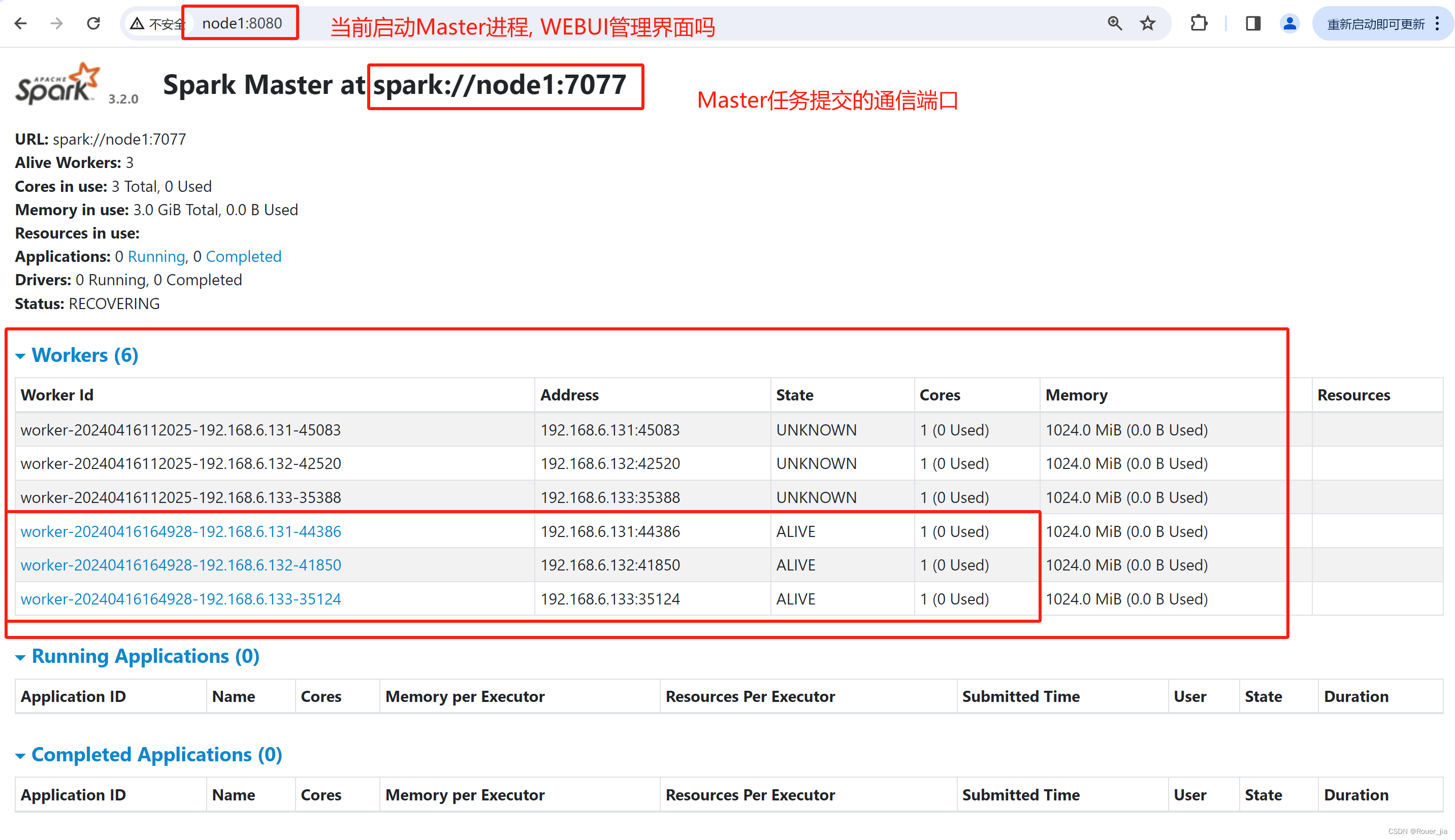Click the node1:8080 address field

point(242,23)
